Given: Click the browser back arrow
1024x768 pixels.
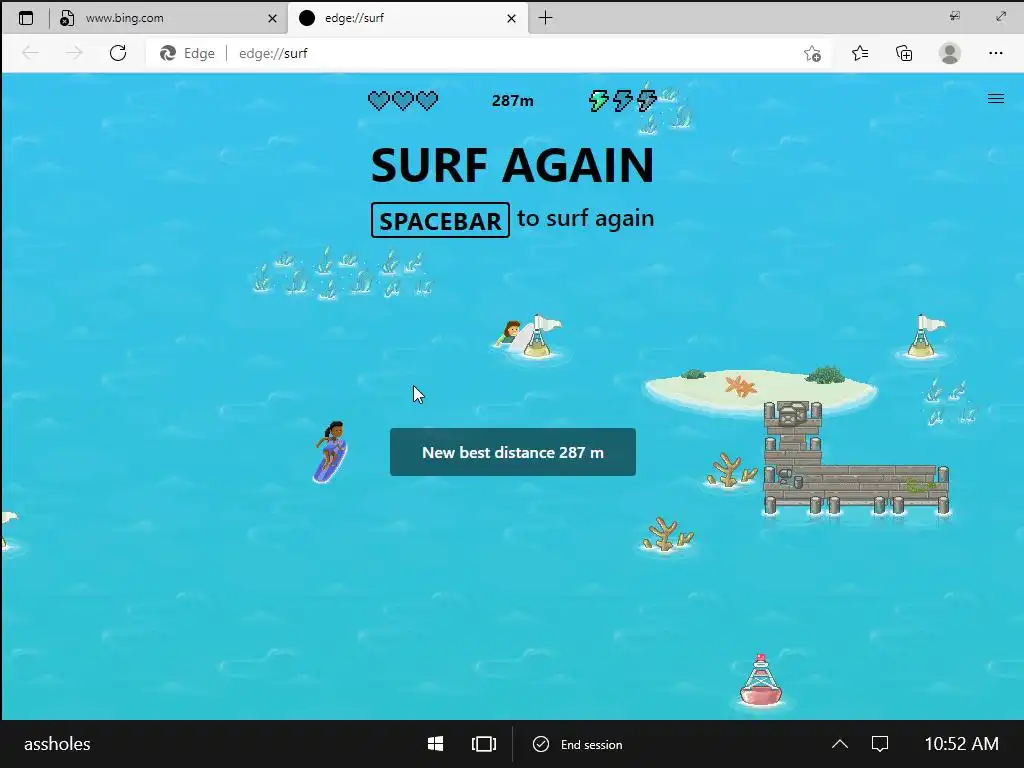Looking at the screenshot, I should click(30, 53).
